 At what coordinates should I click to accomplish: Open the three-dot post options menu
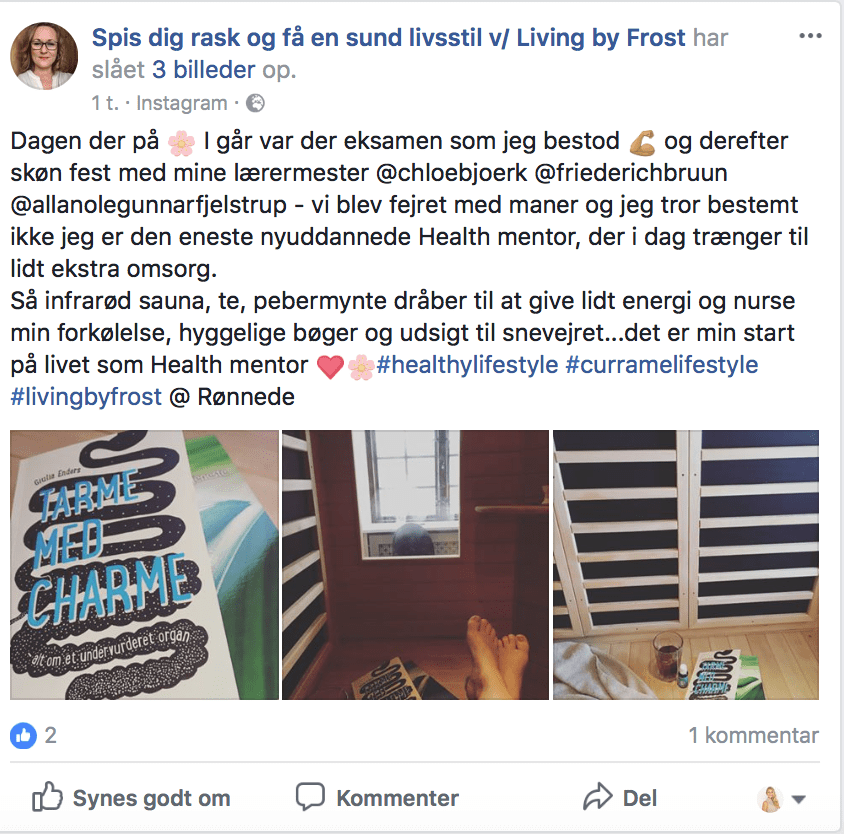click(810, 36)
